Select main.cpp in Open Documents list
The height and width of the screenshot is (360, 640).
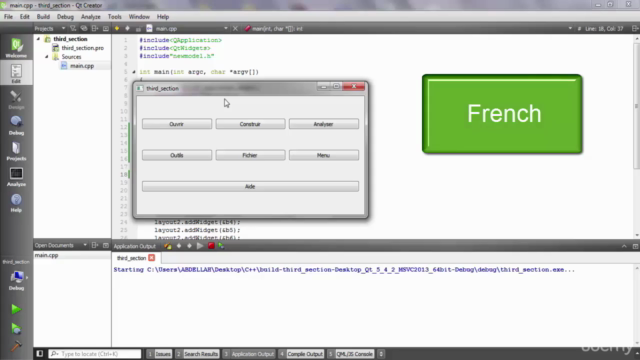click(x=46, y=255)
